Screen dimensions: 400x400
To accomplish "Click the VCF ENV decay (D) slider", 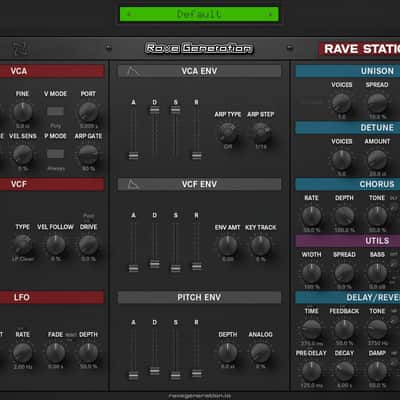I will (155, 264).
